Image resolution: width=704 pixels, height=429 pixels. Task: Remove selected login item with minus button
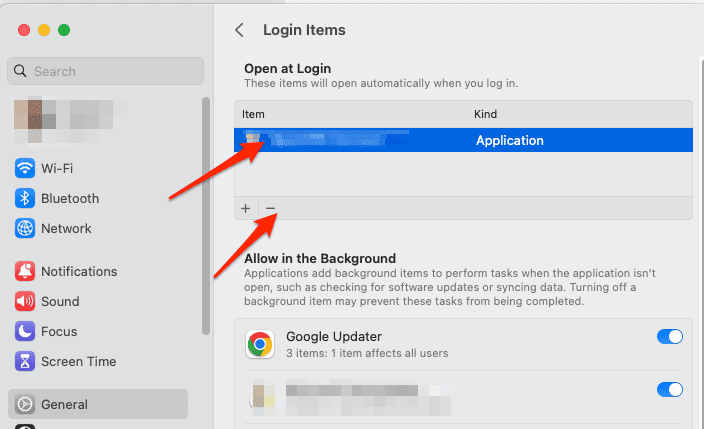[x=270, y=208]
